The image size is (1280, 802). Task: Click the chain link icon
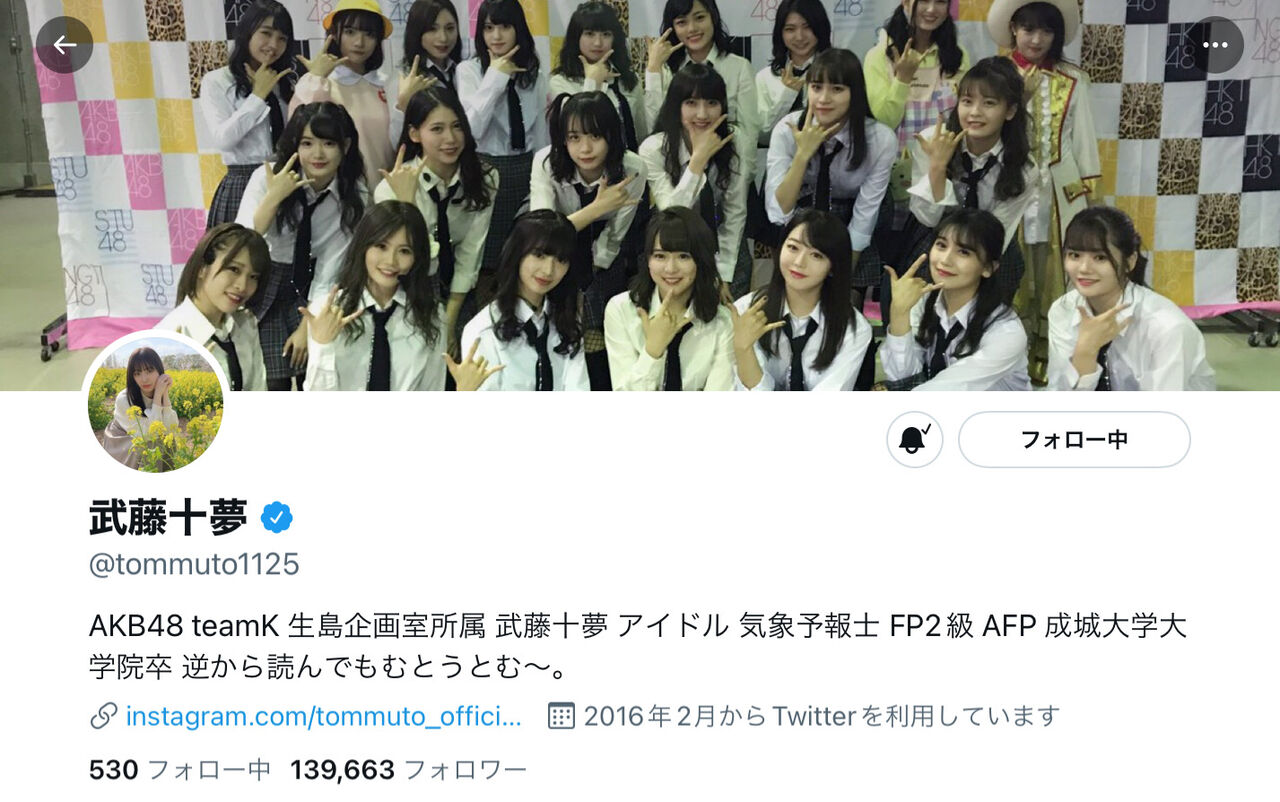pos(103,716)
